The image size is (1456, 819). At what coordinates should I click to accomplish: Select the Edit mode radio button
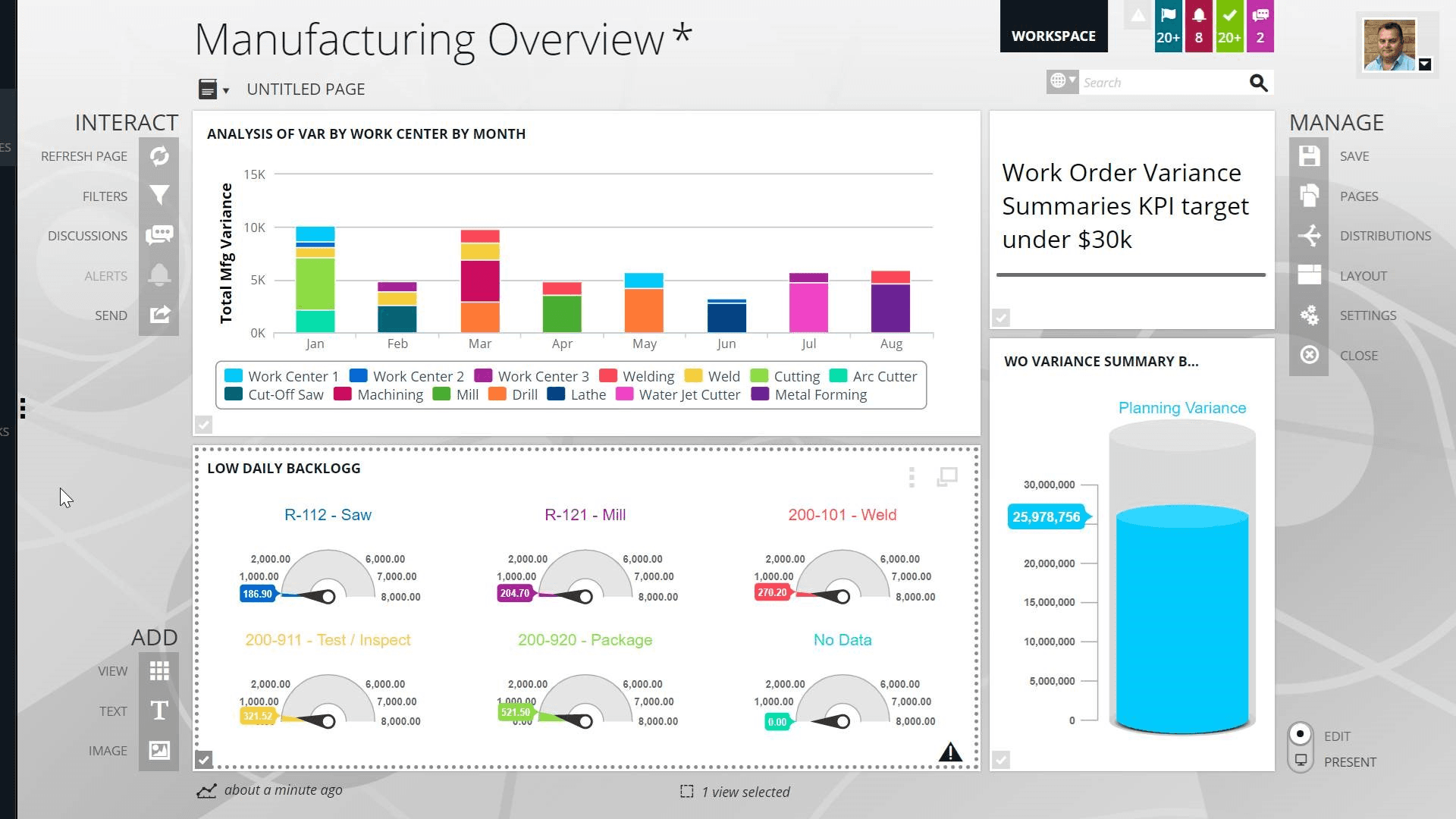pyautogui.click(x=1300, y=734)
